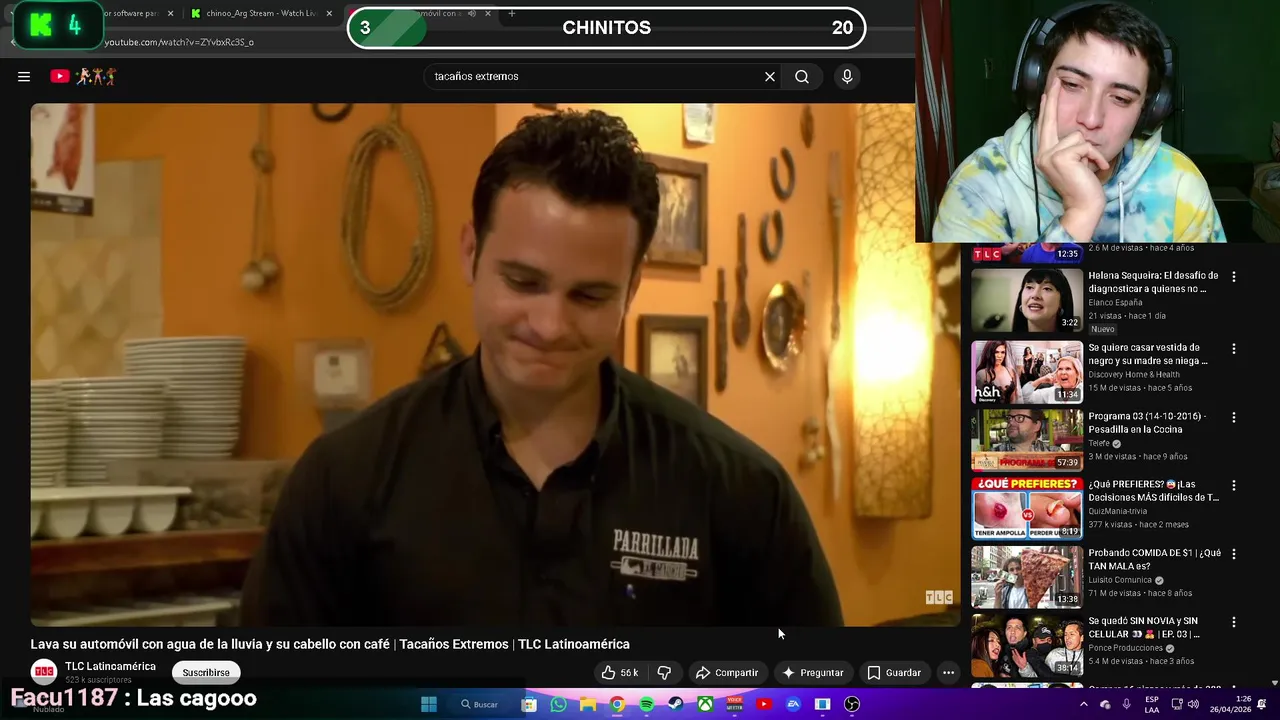The height and width of the screenshot is (720, 1280).
Task: Click Ponce Producciones channel name
Action: (1127, 648)
